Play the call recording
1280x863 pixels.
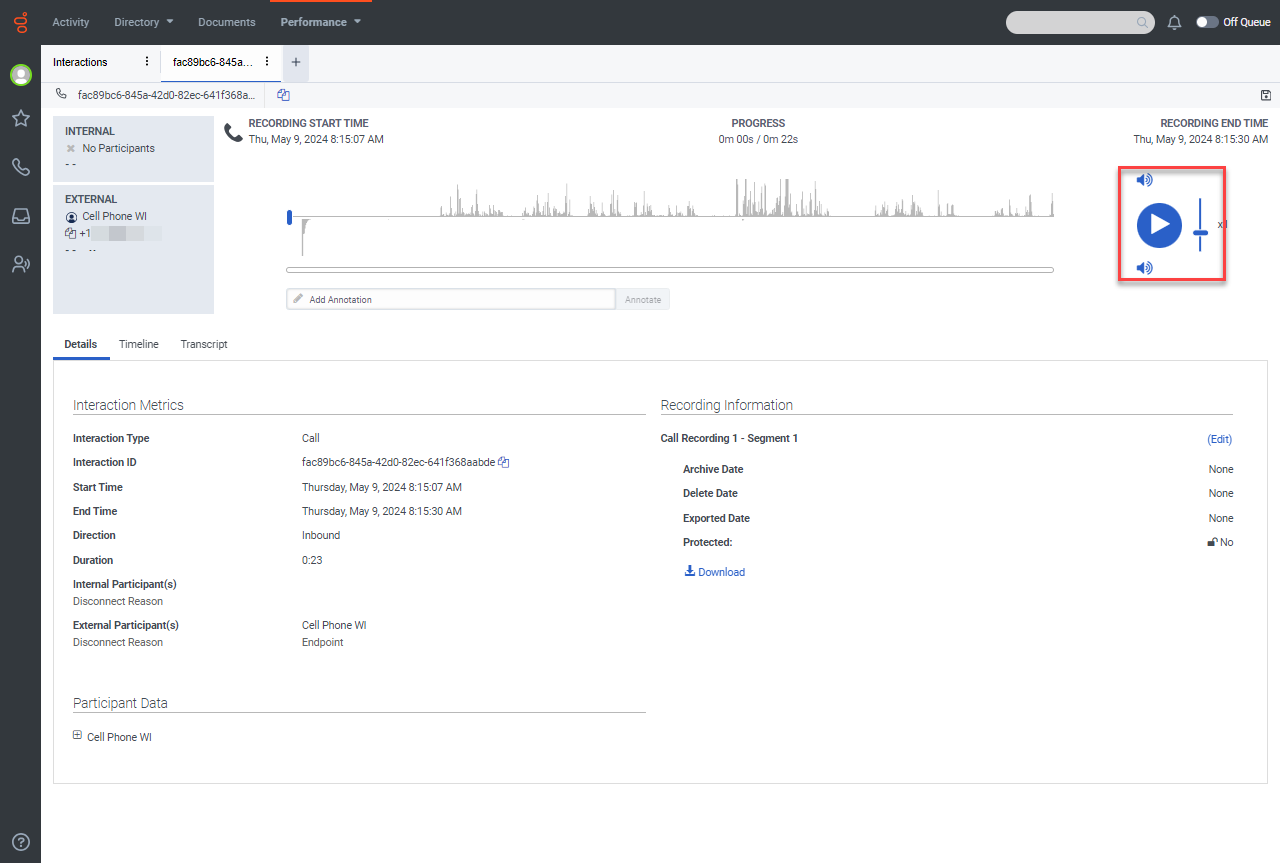coord(1159,224)
